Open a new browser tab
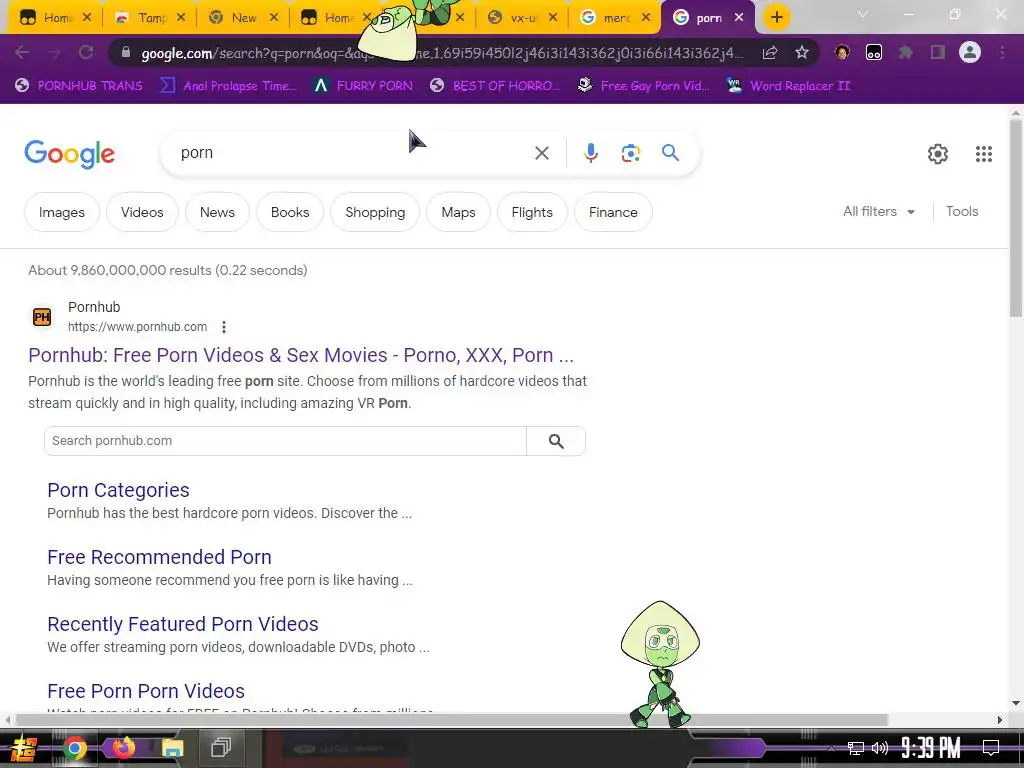Screen dimensions: 1024x768 click(x=776, y=17)
